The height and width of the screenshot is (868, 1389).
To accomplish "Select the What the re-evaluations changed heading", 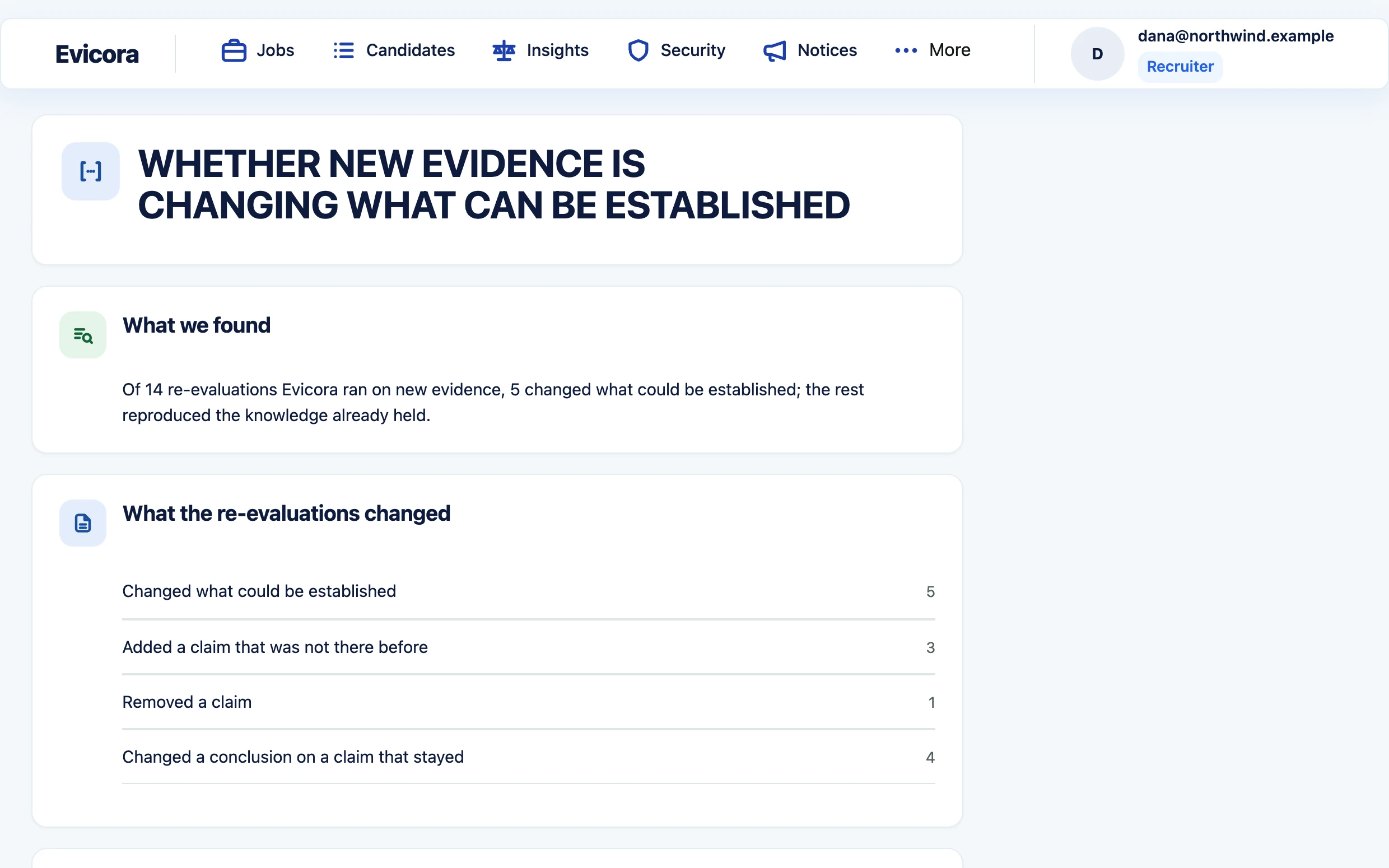I will [x=286, y=514].
